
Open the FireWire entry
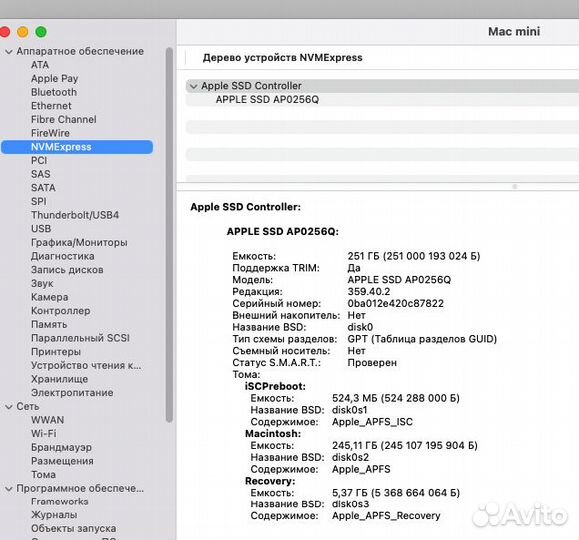[50, 133]
